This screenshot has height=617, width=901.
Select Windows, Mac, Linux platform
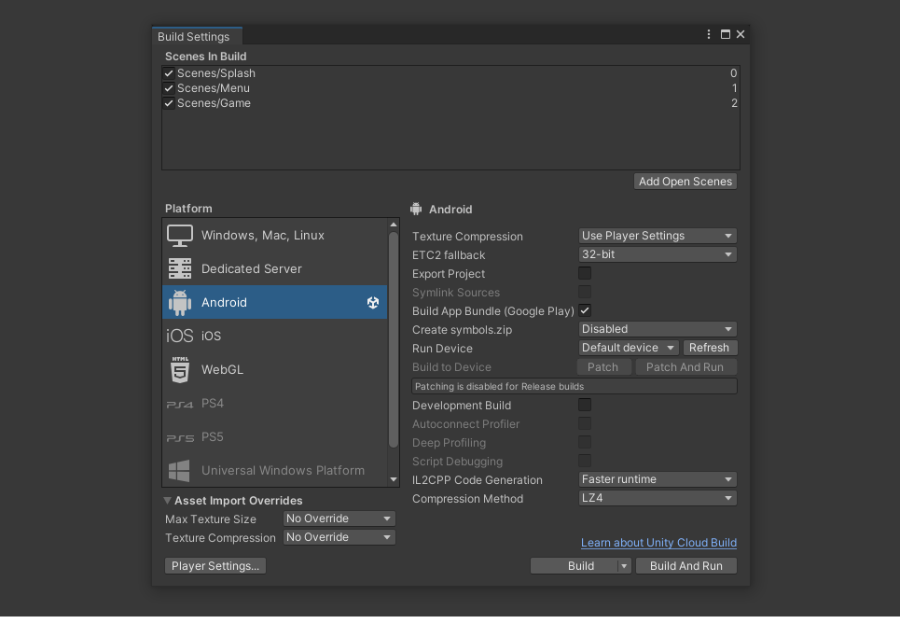pos(275,236)
